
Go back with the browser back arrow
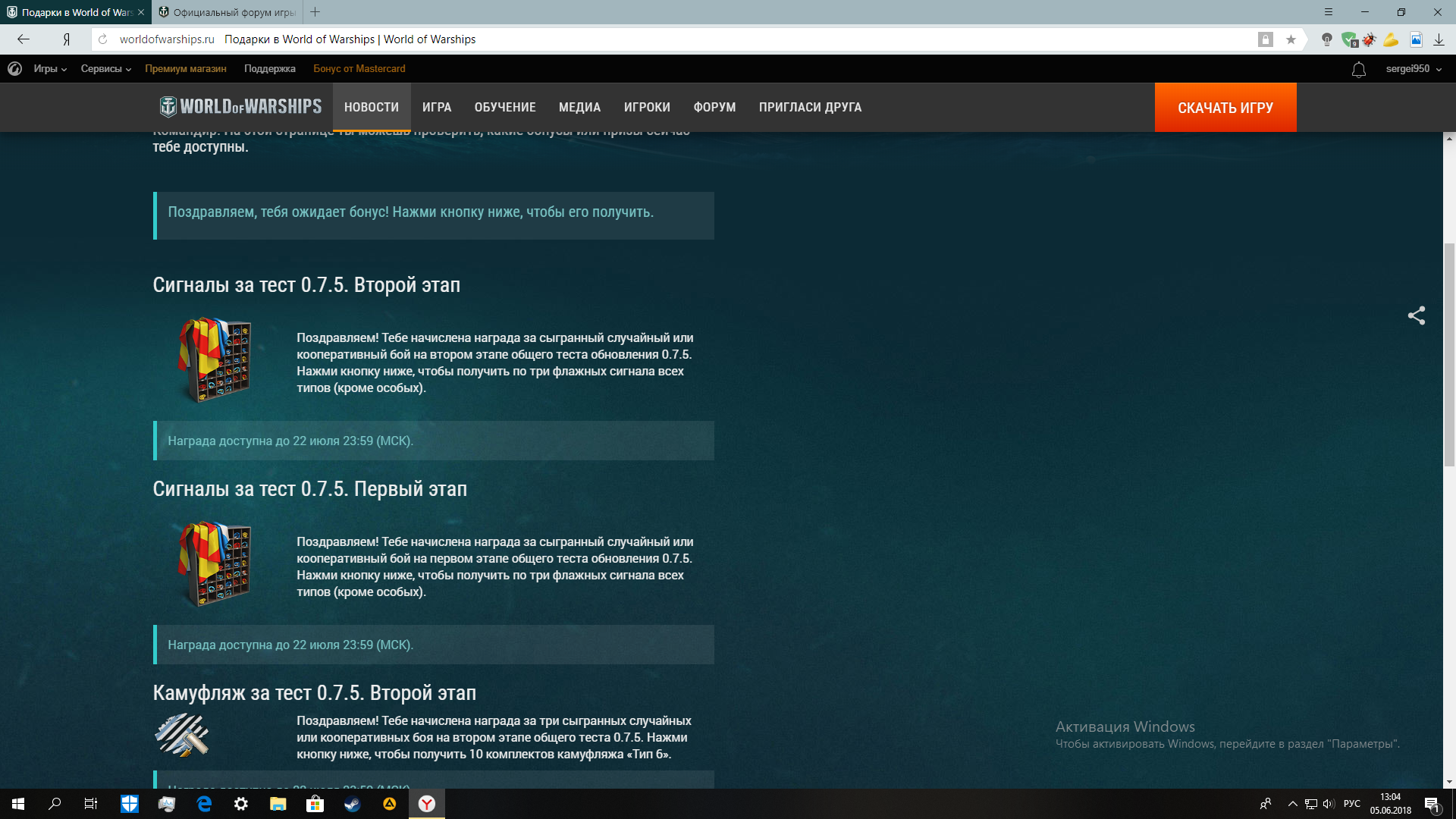click(x=24, y=39)
